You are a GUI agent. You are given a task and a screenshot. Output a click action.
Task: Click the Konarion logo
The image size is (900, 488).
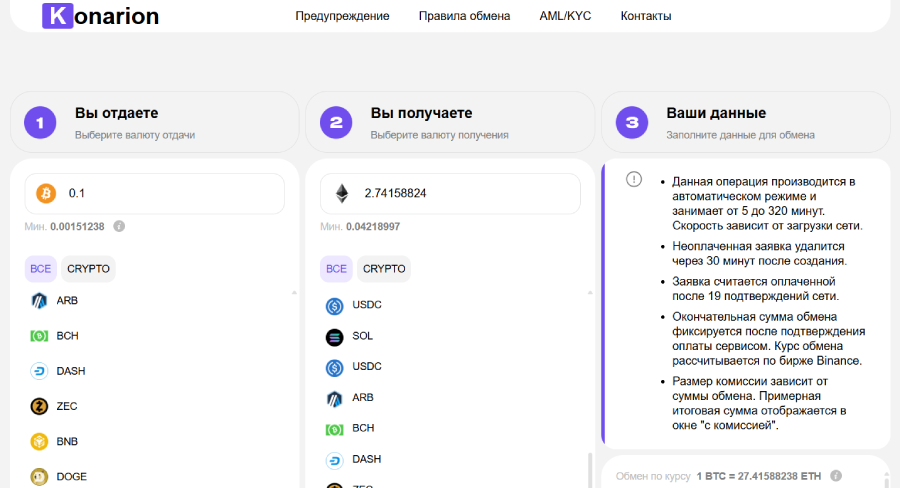(100, 16)
